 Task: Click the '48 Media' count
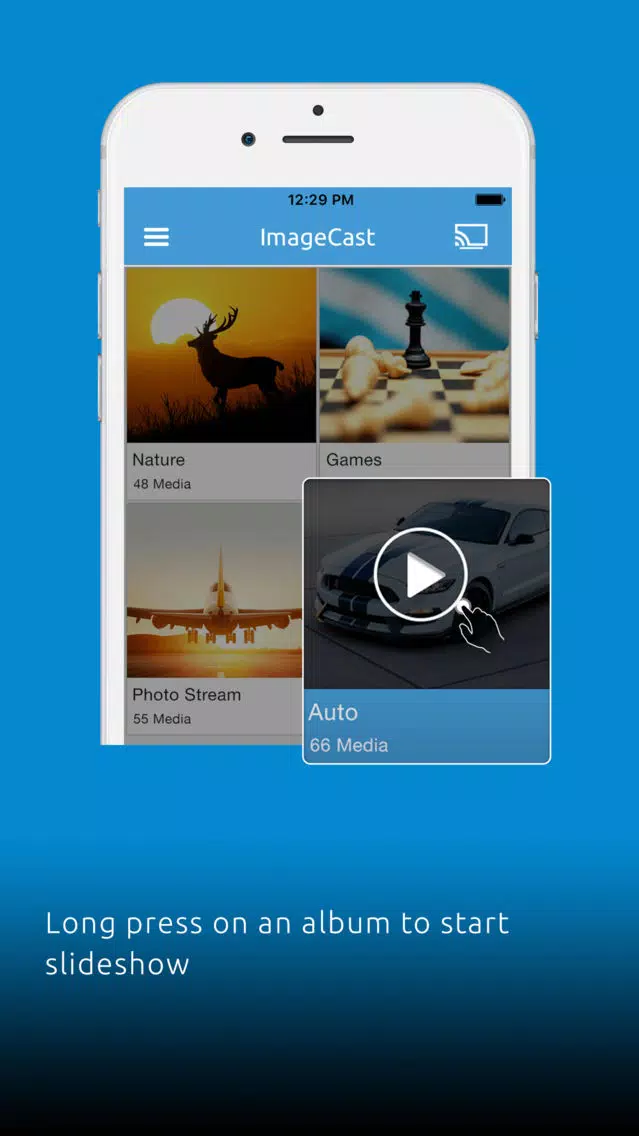(x=162, y=484)
